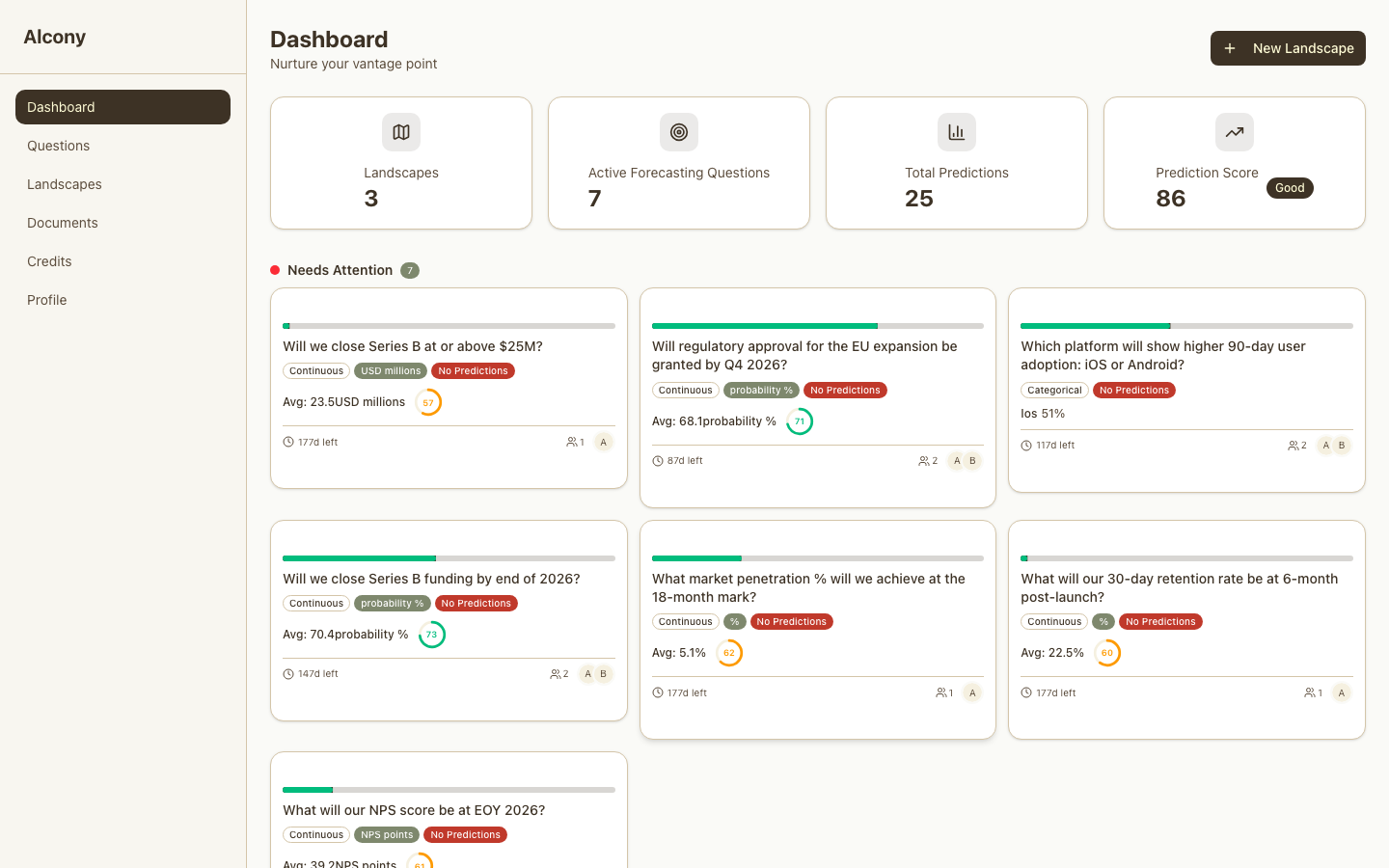Open the market penetration 18-month question
This screenshot has height=868, width=1389.
[808, 587]
